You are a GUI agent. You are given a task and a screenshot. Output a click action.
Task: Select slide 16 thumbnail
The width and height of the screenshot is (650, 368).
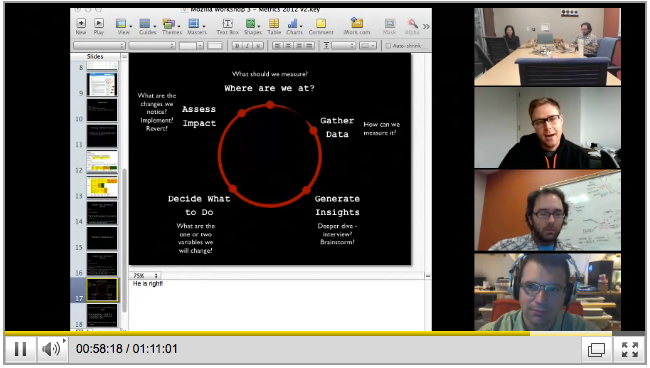click(x=102, y=264)
